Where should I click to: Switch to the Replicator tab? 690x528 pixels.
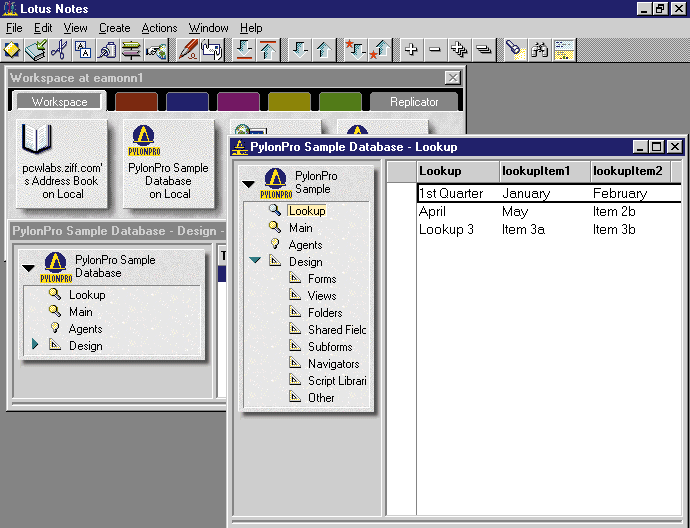pyautogui.click(x=414, y=102)
